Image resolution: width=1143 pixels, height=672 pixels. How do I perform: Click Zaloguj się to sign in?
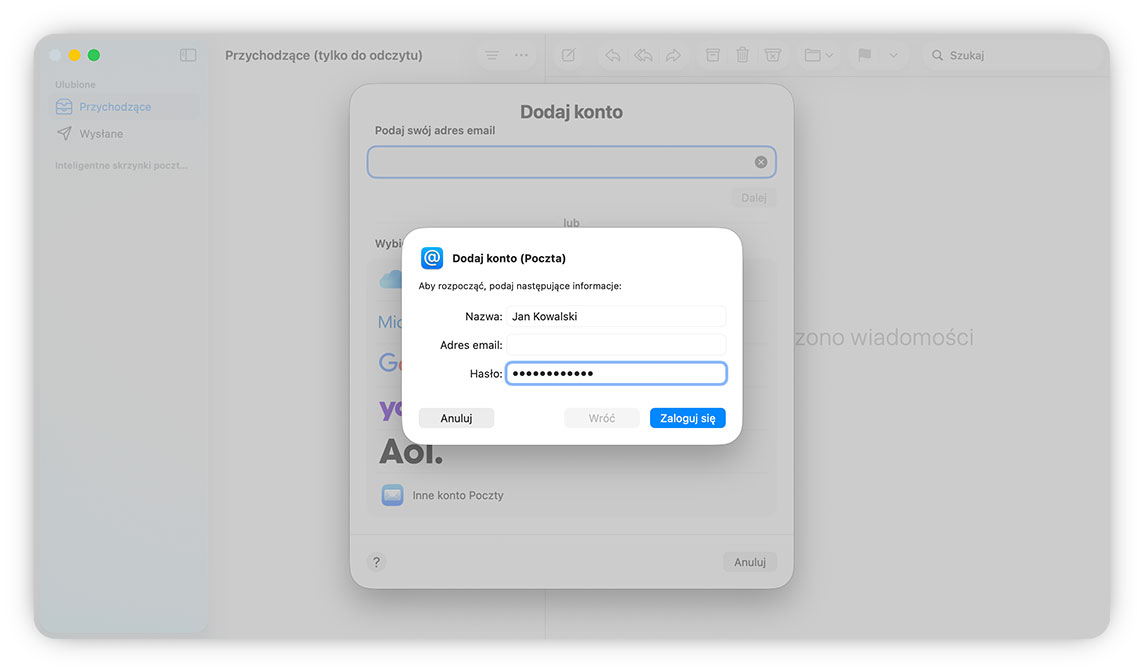click(x=687, y=417)
